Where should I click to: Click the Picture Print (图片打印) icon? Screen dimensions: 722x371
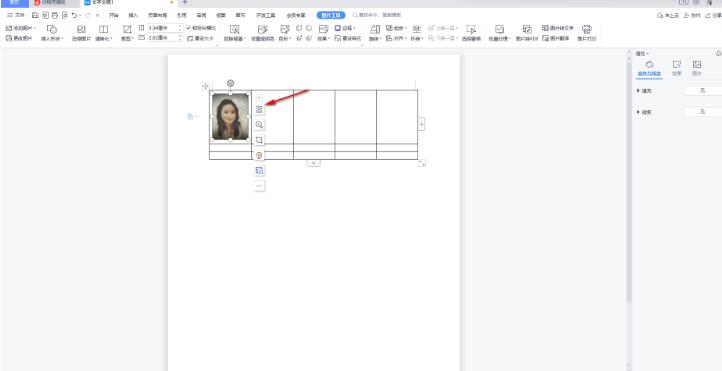[x=587, y=29]
